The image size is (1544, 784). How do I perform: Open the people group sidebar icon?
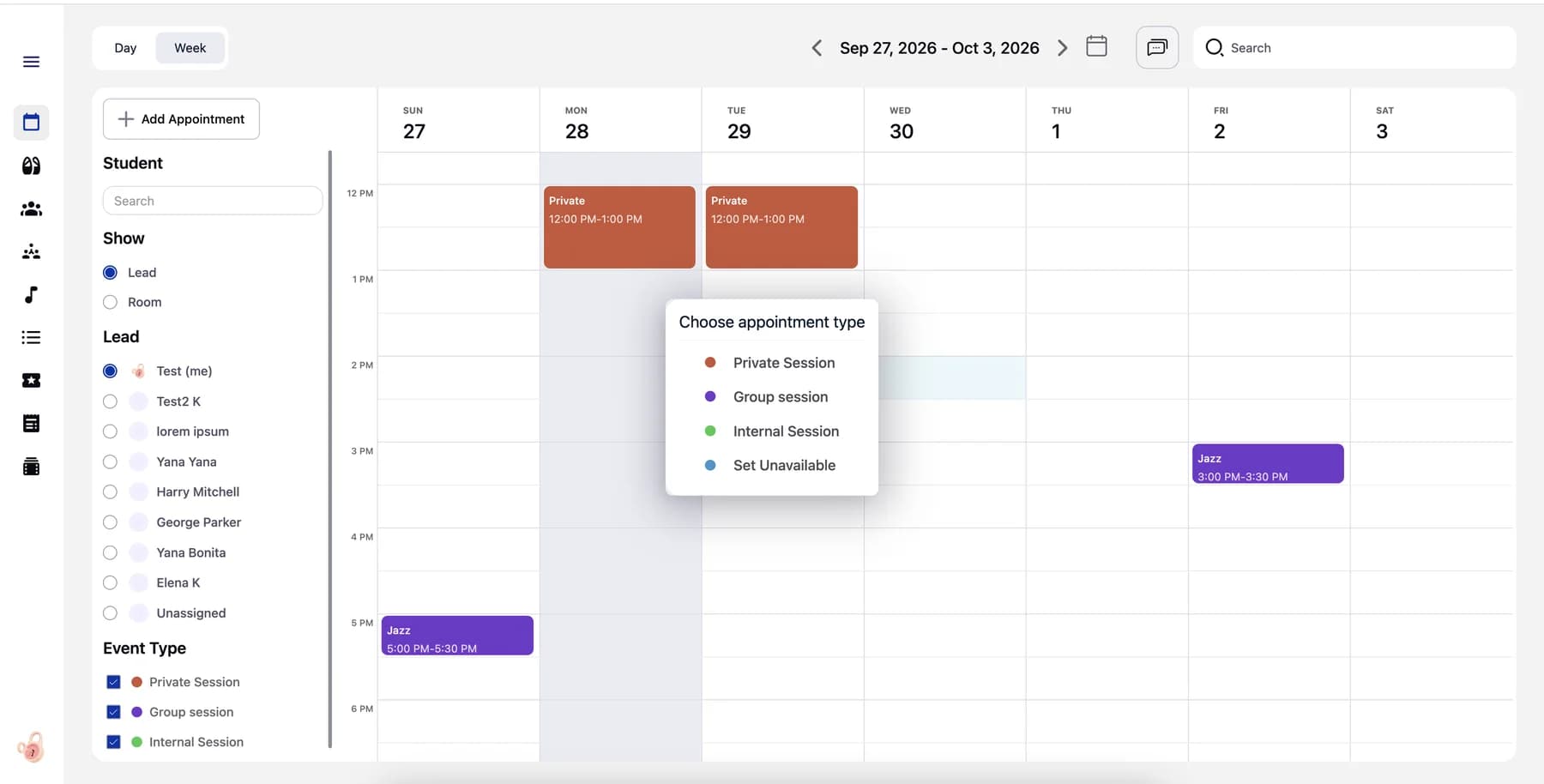[31, 208]
